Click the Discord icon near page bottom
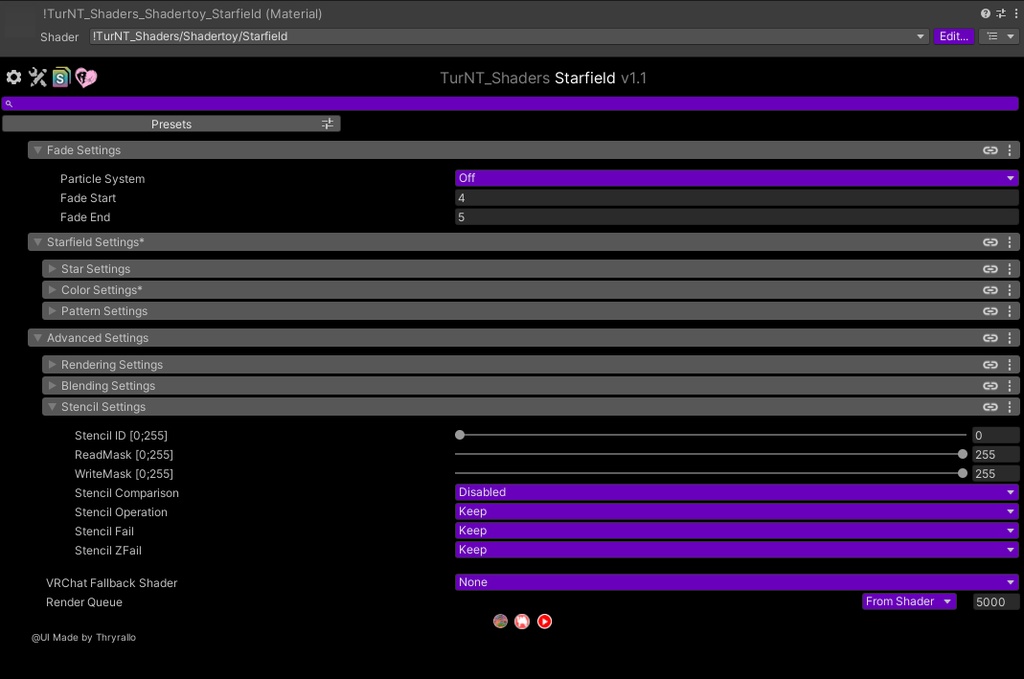This screenshot has width=1024, height=679. coord(522,621)
